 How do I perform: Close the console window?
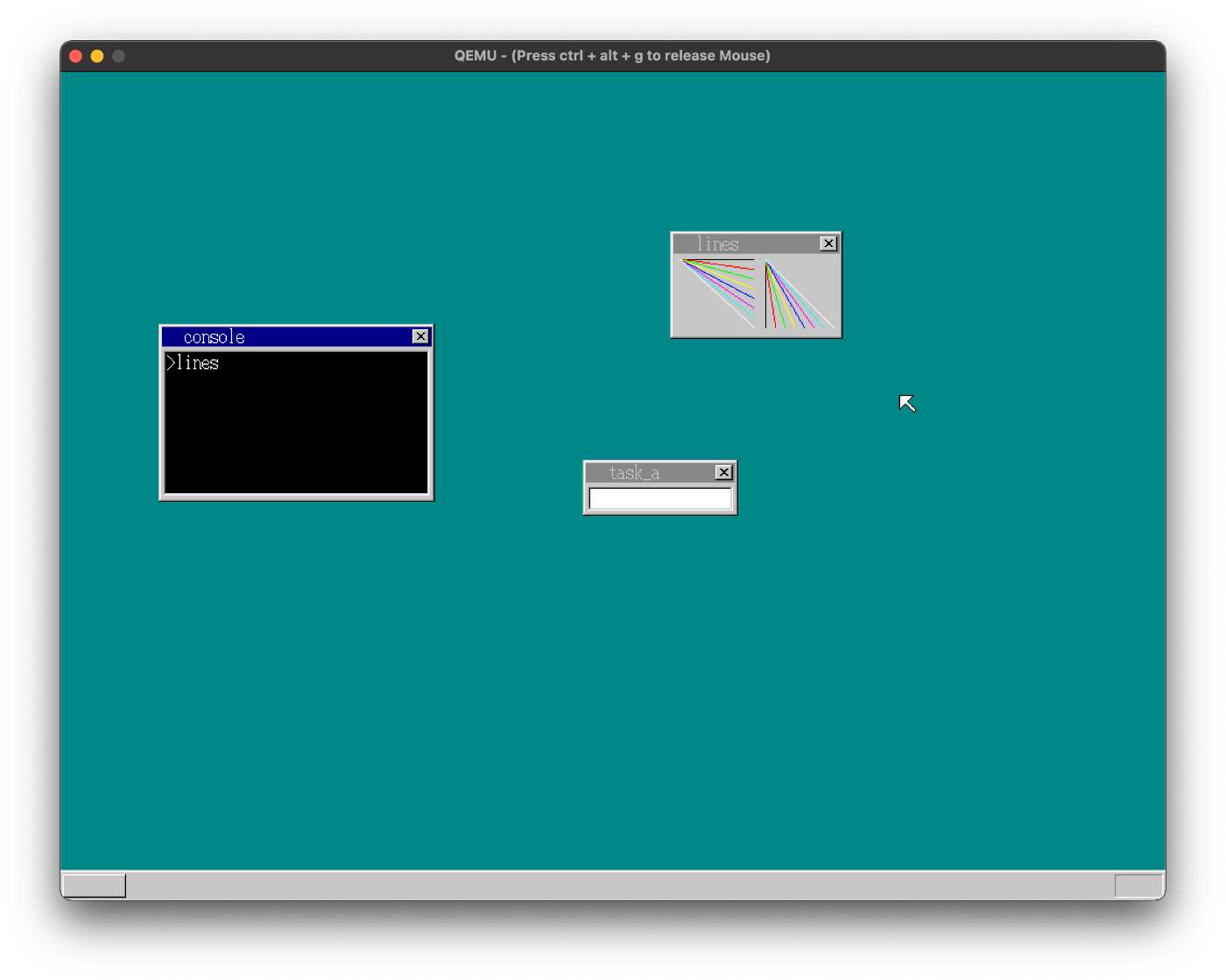tap(420, 336)
